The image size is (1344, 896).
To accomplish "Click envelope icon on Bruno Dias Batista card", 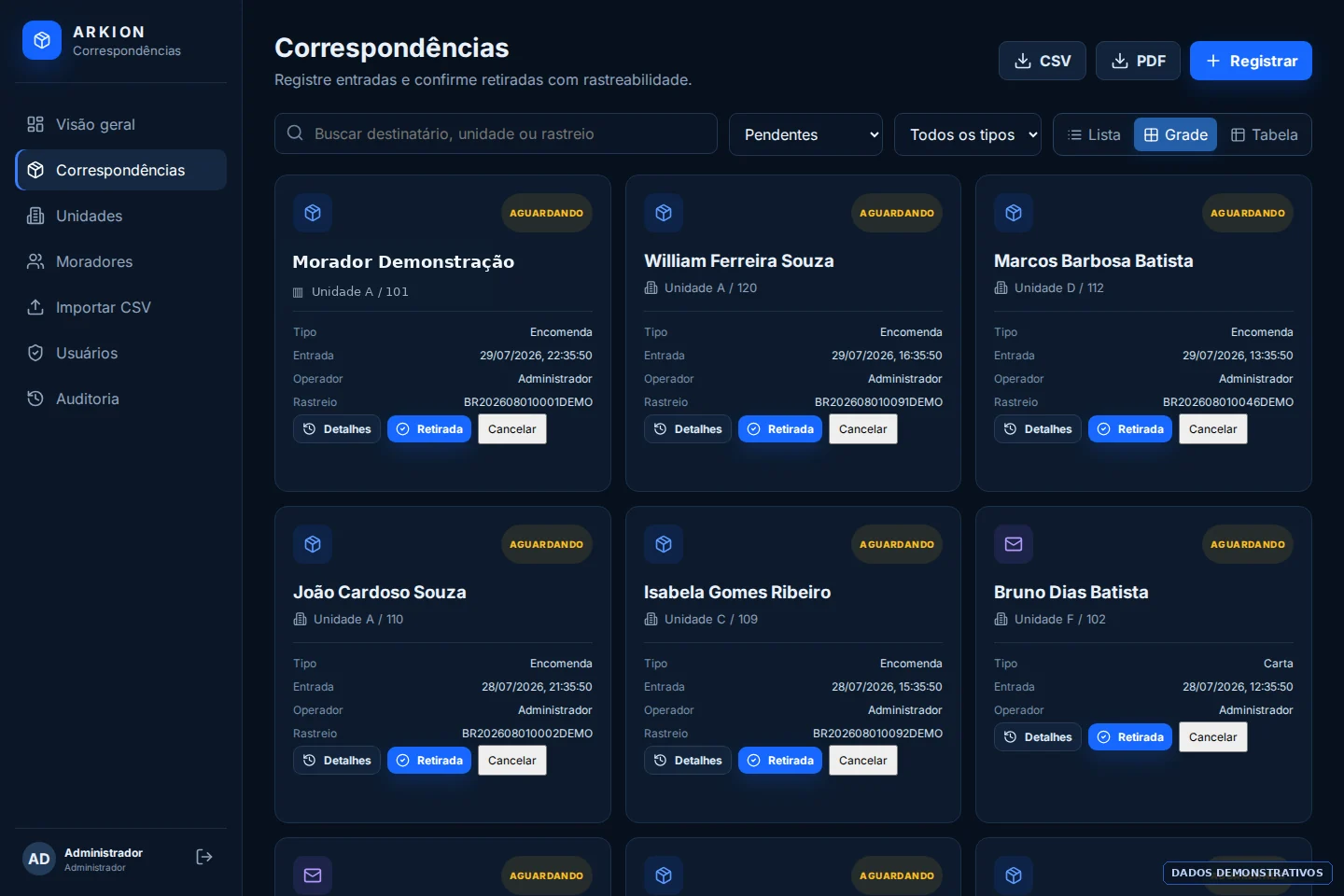I will [x=1014, y=544].
